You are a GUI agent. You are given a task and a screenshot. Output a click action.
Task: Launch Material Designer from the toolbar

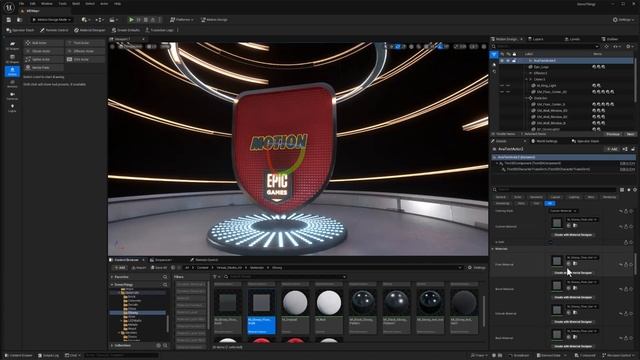90,30
